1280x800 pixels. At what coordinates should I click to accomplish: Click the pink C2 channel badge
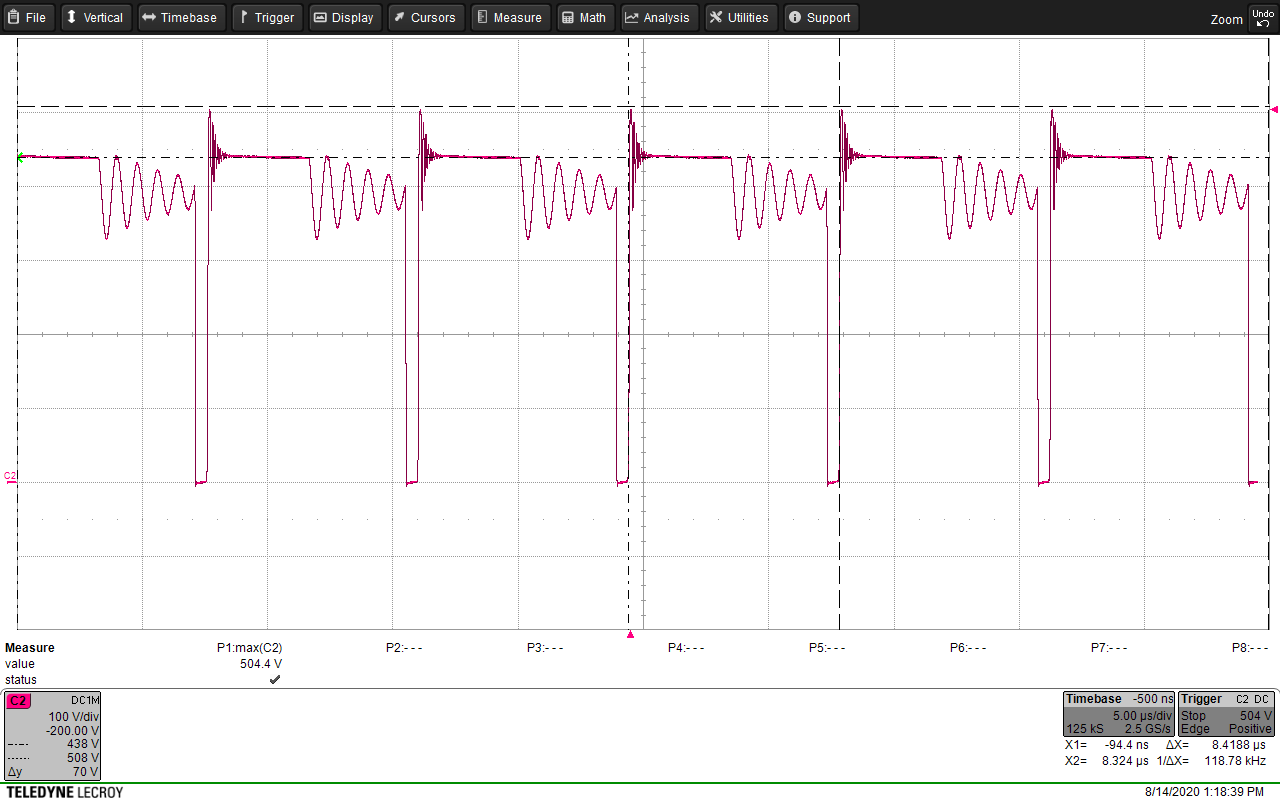tap(18, 701)
